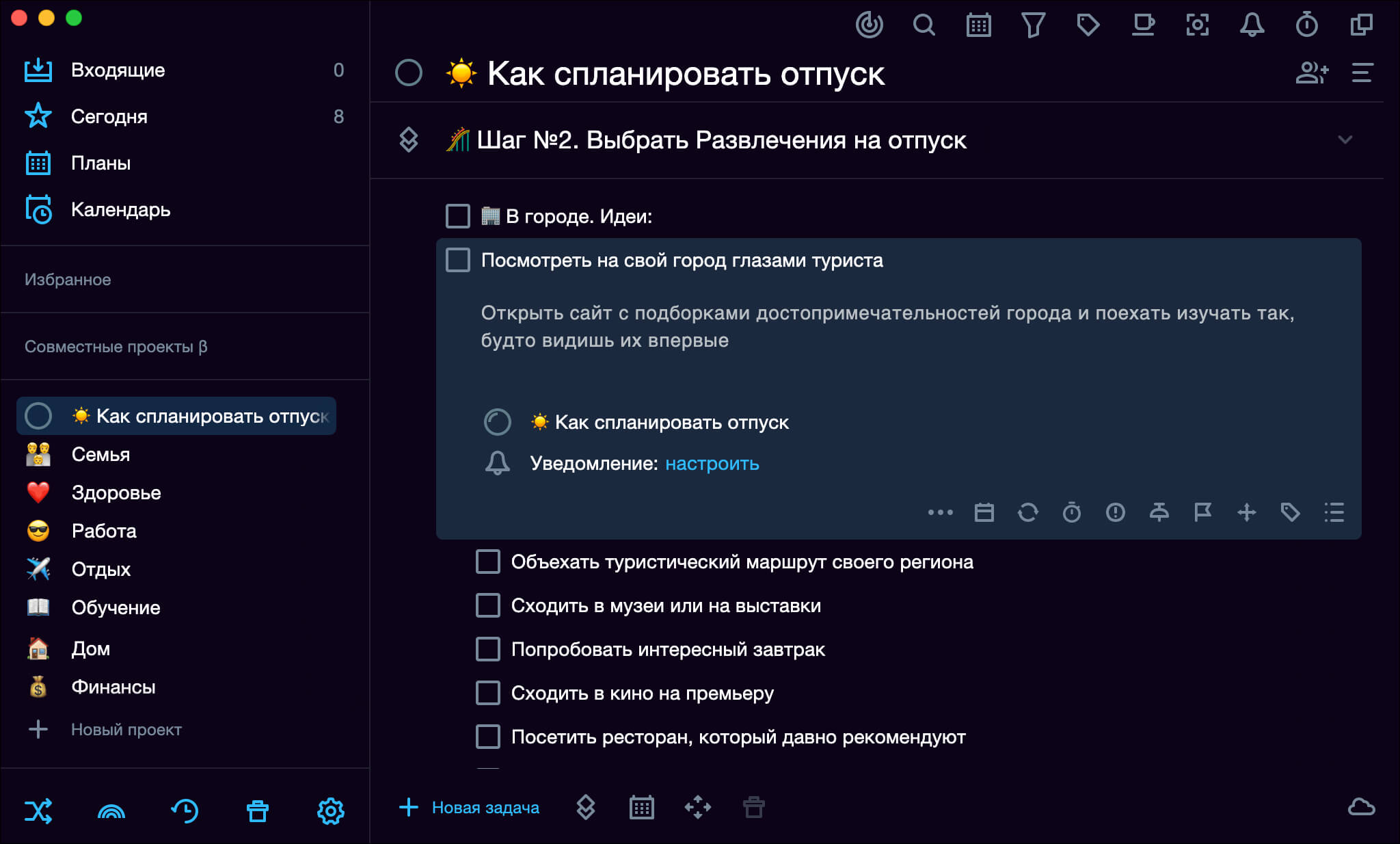Screen dimensions: 1400x844
Task: Open the project text-lines menu icon
Action: click(1362, 72)
